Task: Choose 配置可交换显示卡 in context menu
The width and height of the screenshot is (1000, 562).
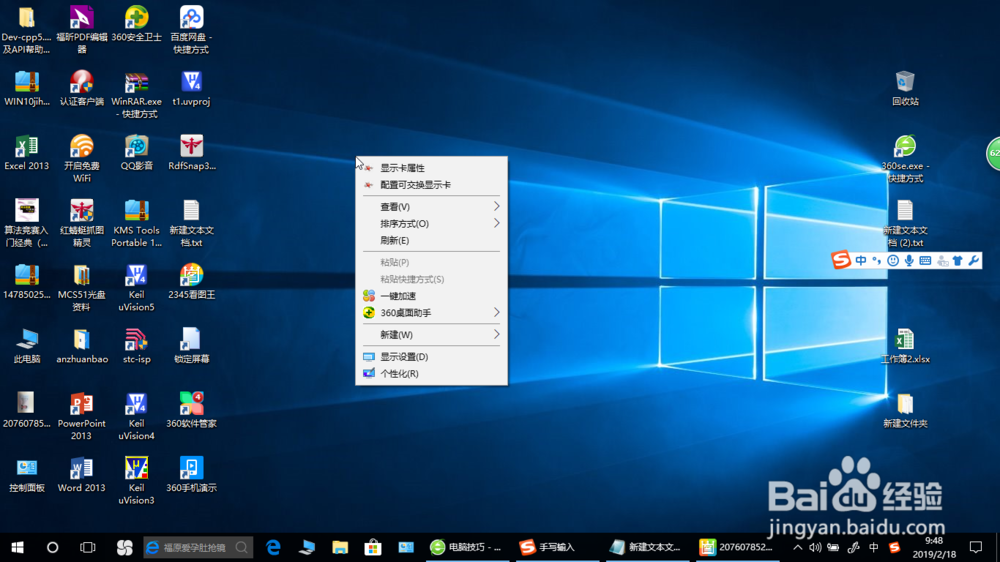Action: [432, 185]
